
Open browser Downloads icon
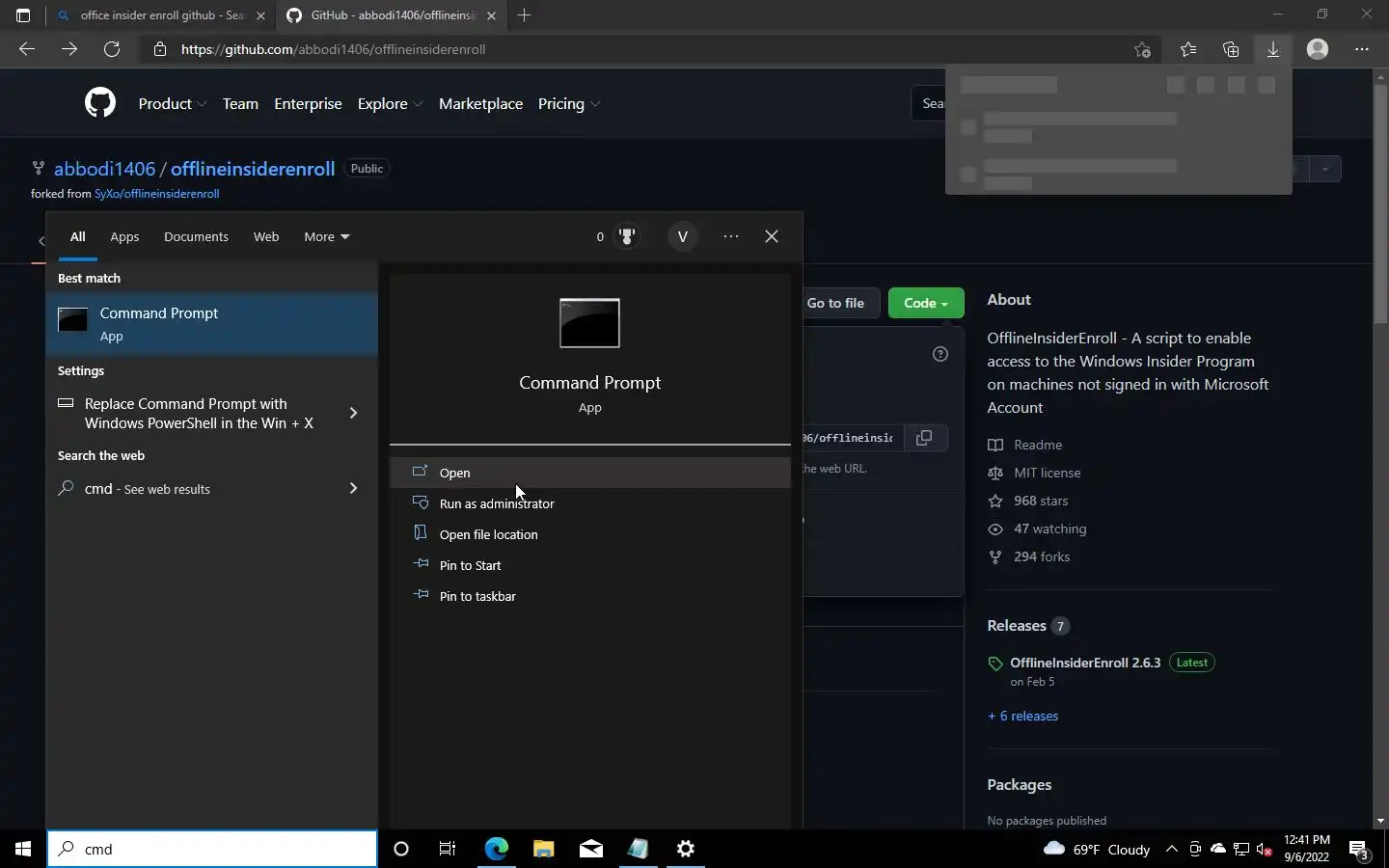[1273, 49]
